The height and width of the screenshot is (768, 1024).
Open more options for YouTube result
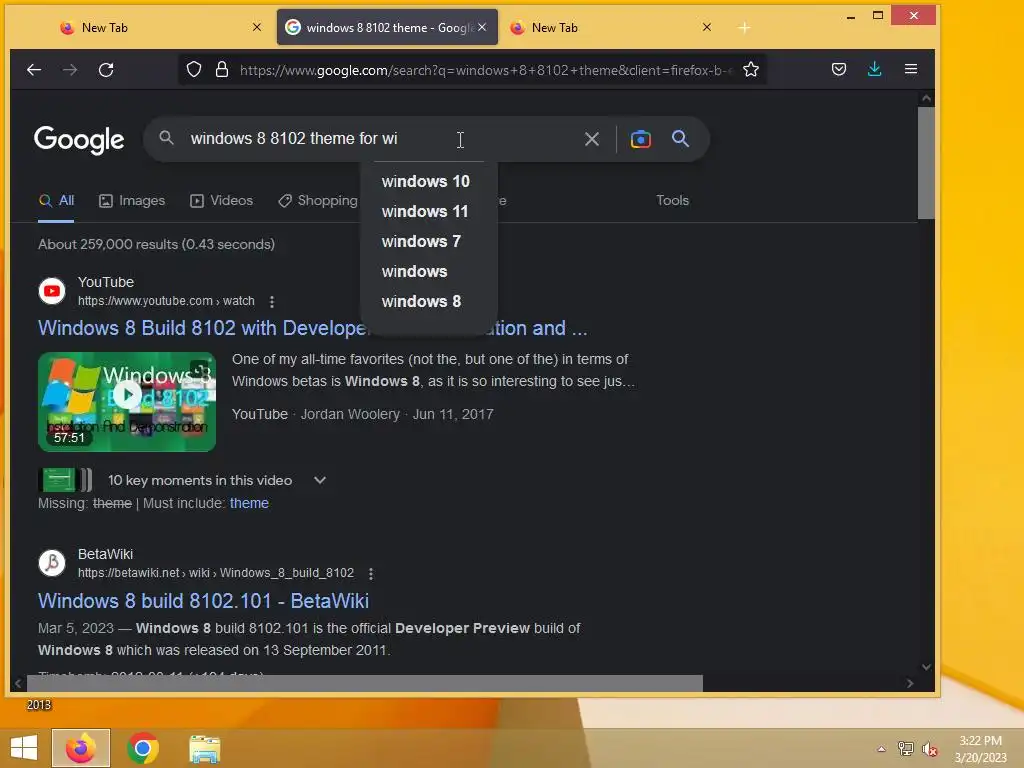tap(272, 301)
